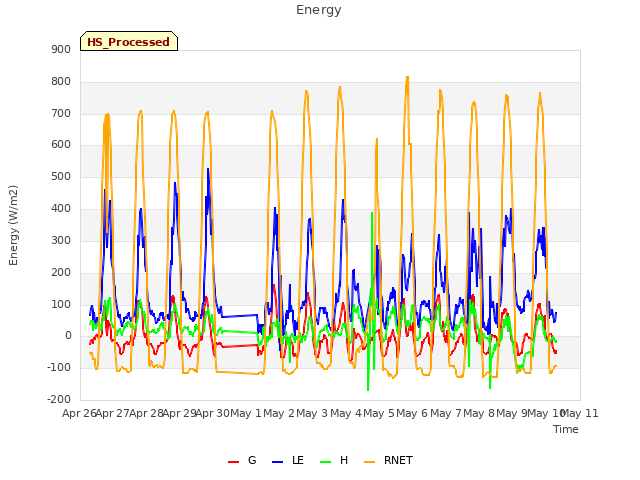Click the red G legend color marker
Image resolution: width=640 pixels, height=480 pixels.
pos(233,462)
